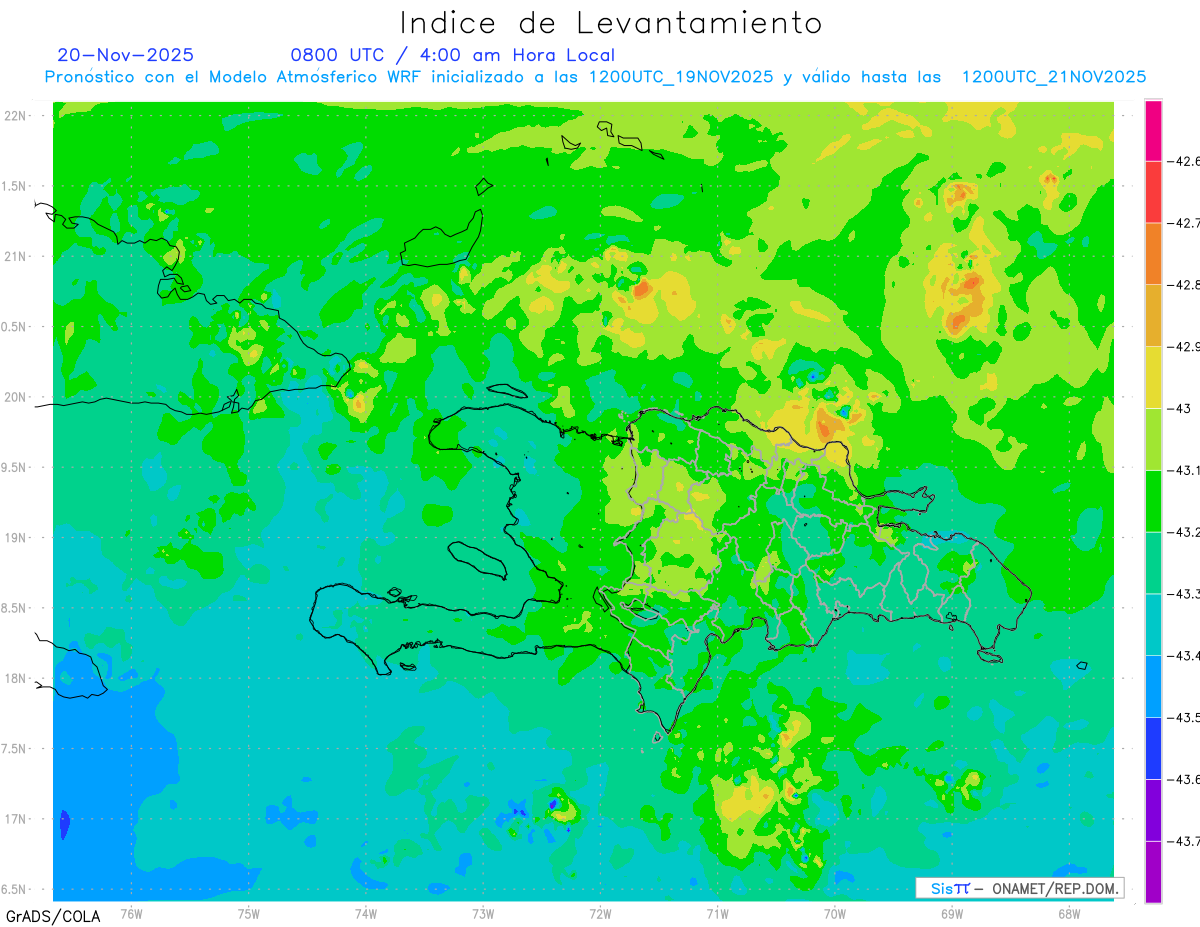Click the '73W' longitude label
The height and width of the screenshot is (927, 1200).
483,913
